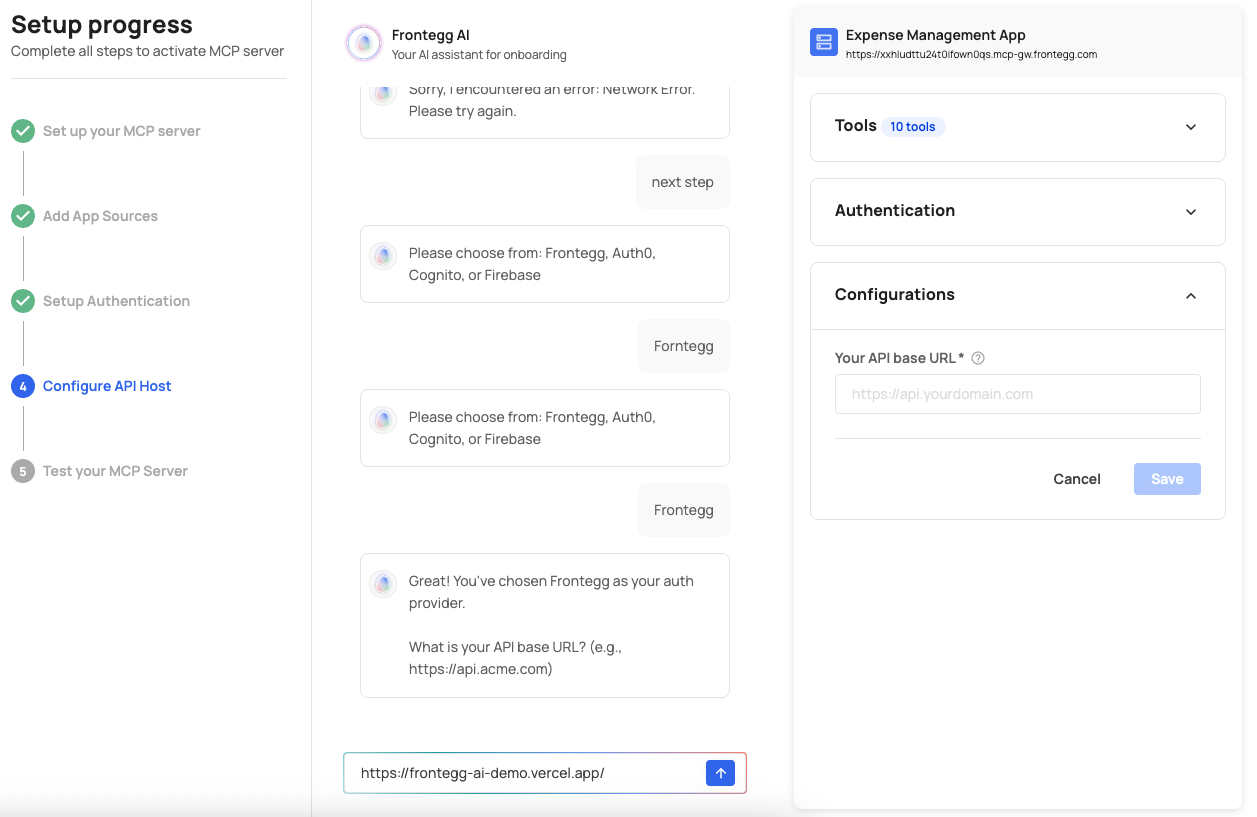
Task: Click green checkmark for Add App Sources
Action: [23, 216]
